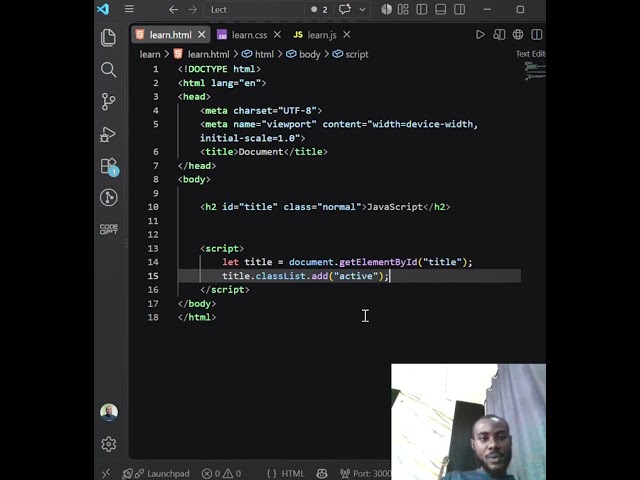The height and width of the screenshot is (480, 640).
Task: Switch to the learn.html tab
Action: click(x=170, y=35)
